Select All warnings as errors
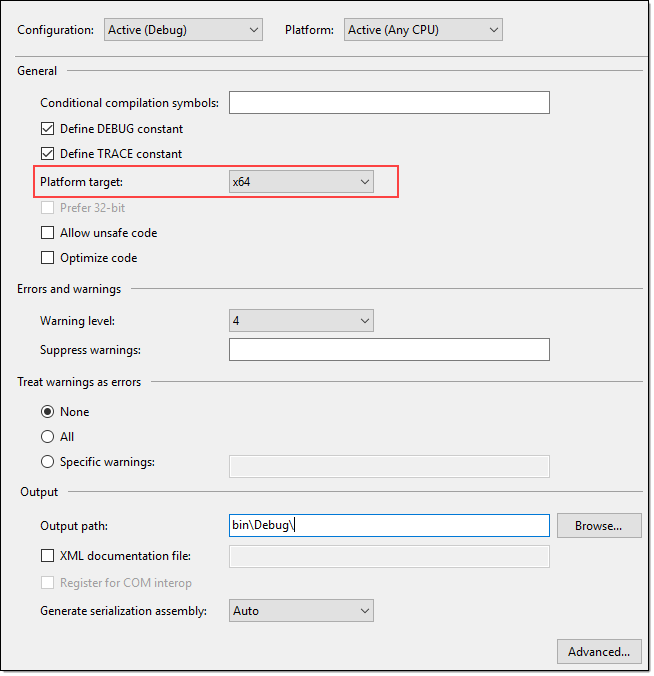Screen dimensions: 654x676 (x=47, y=437)
